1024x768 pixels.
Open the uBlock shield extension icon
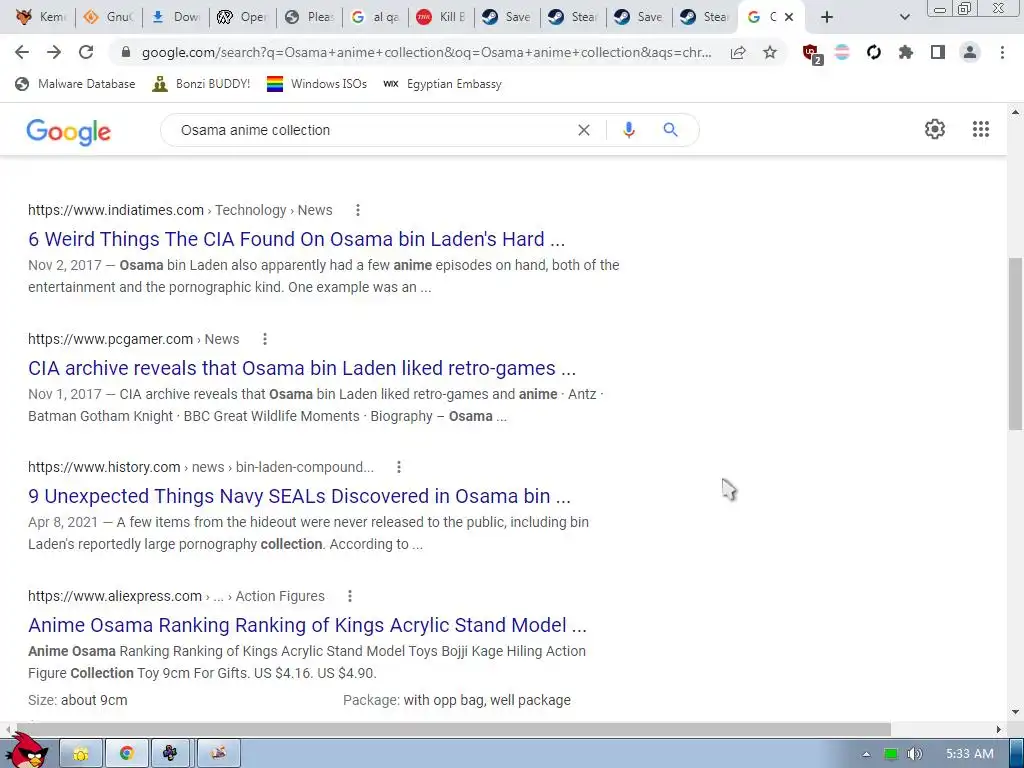[x=812, y=54]
